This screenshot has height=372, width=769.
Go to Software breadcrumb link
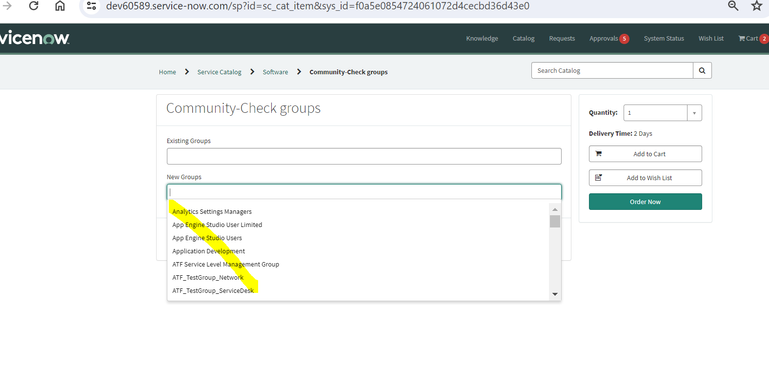pyautogui.click(x=275, y=72)
